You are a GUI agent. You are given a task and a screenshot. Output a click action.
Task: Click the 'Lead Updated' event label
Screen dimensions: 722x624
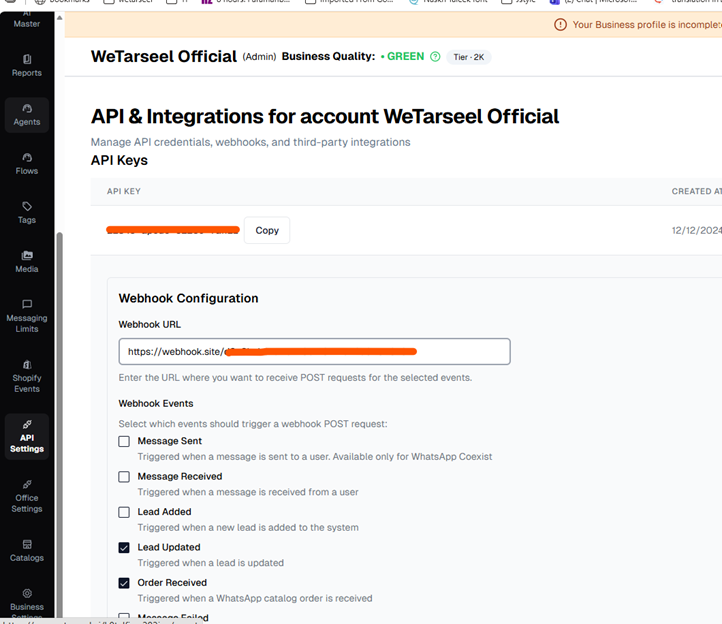tap(169, 547)
